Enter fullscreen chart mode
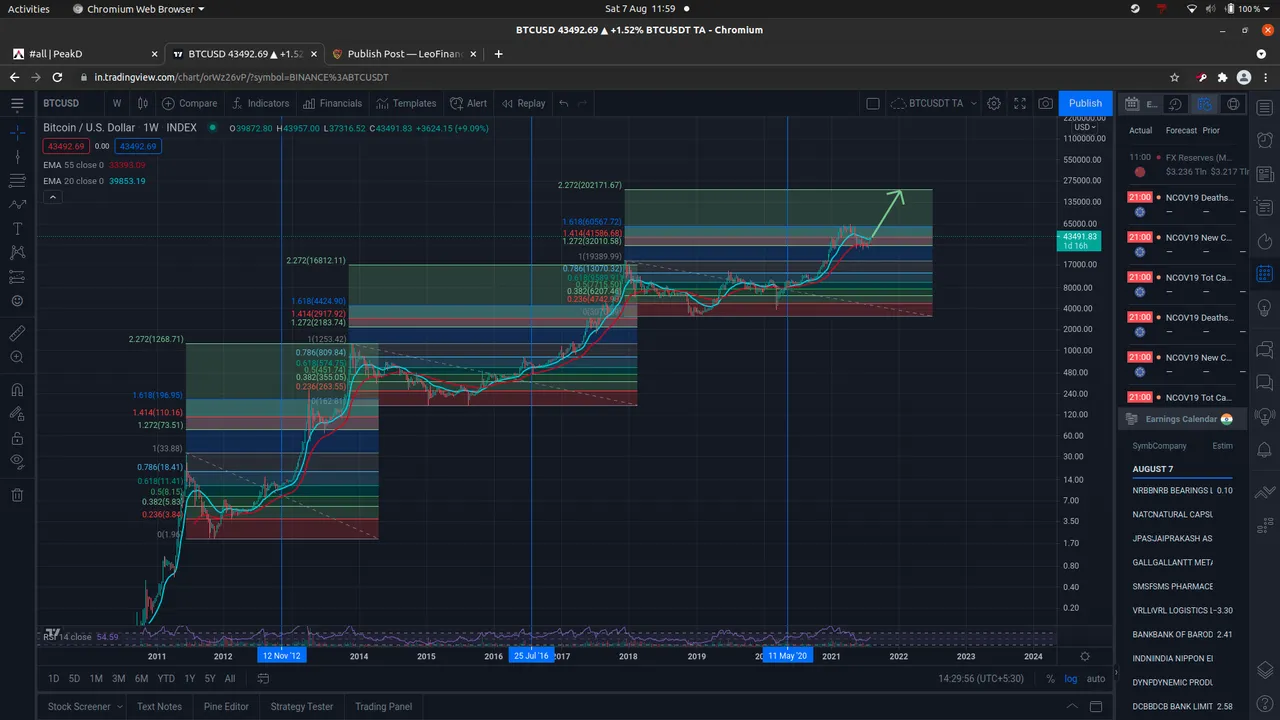 click(1020, 103)
